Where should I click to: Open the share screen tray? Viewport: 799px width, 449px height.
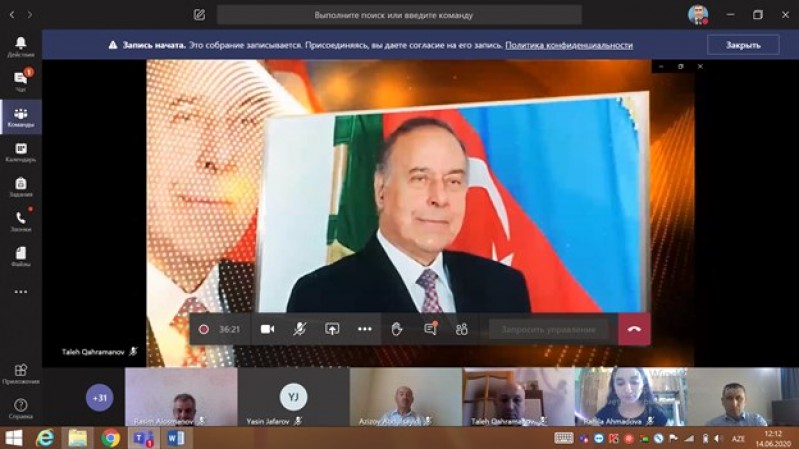click(332, 329)
